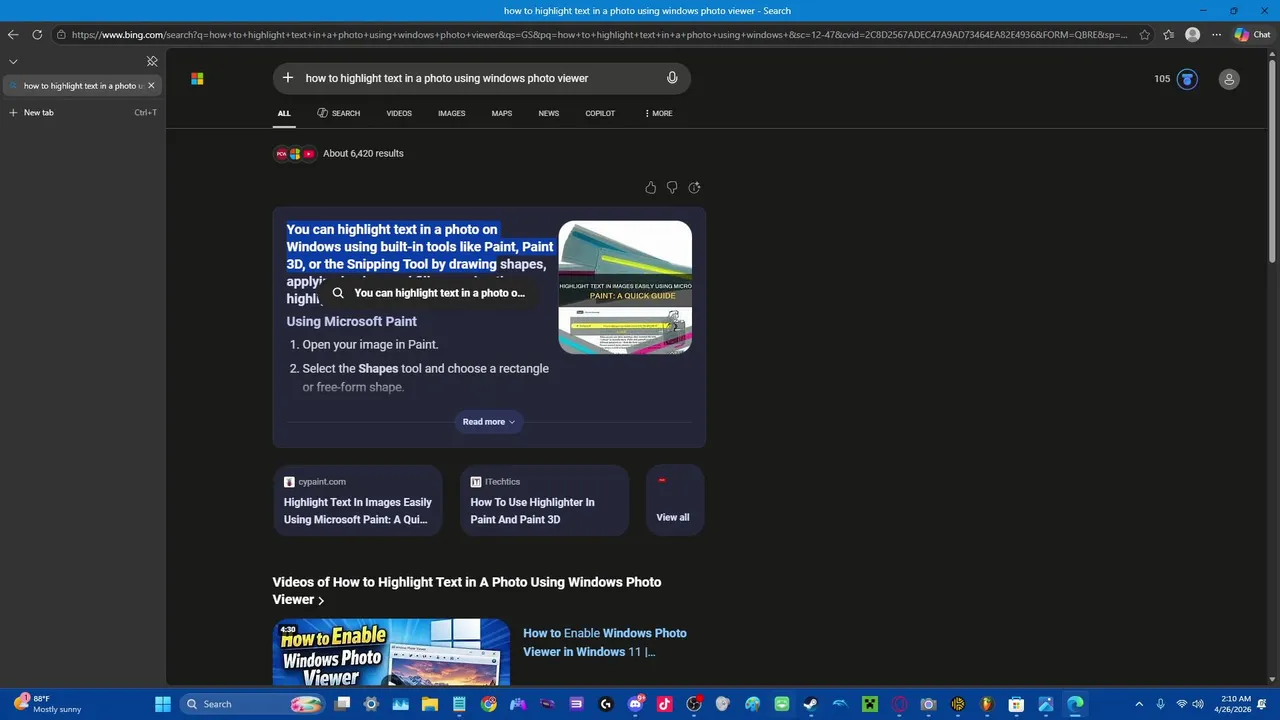The width and height of the screenshot is (1280, 720).
Task: Open TikTok from the taskbar
Action: (x=664, y=704)
